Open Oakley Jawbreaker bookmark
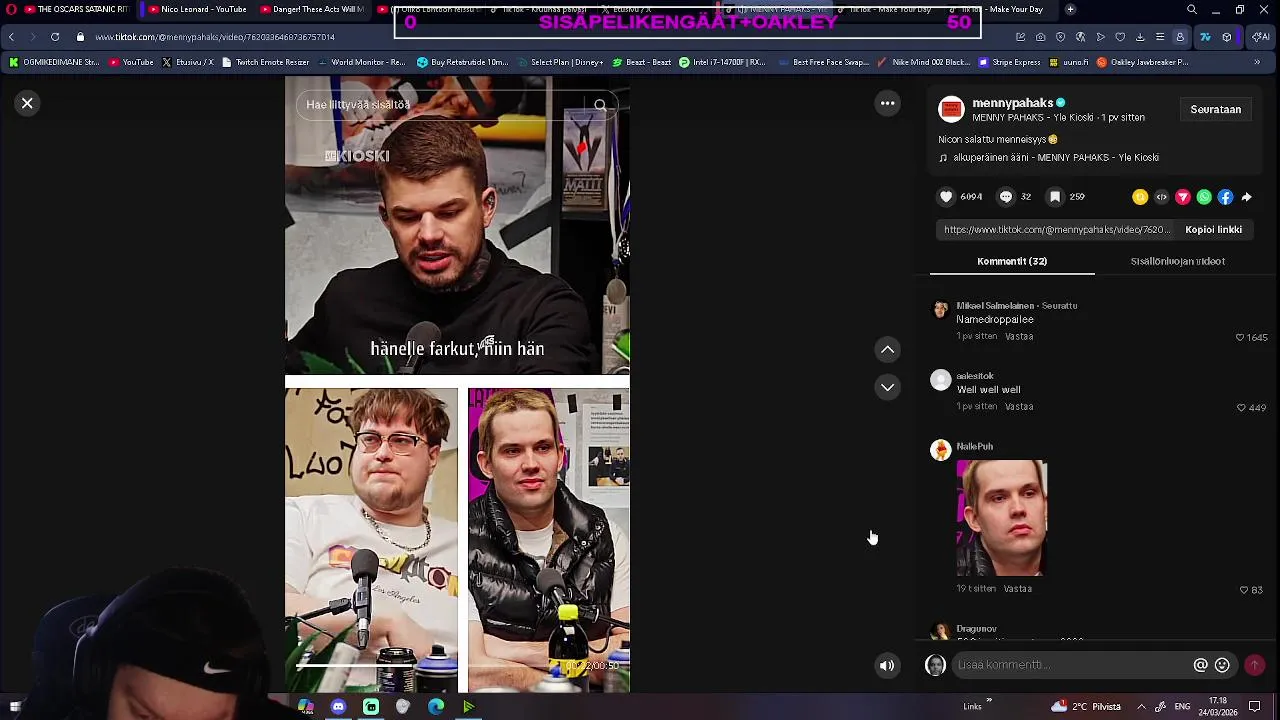The image size is (1280, 720). pos(1142,62)
